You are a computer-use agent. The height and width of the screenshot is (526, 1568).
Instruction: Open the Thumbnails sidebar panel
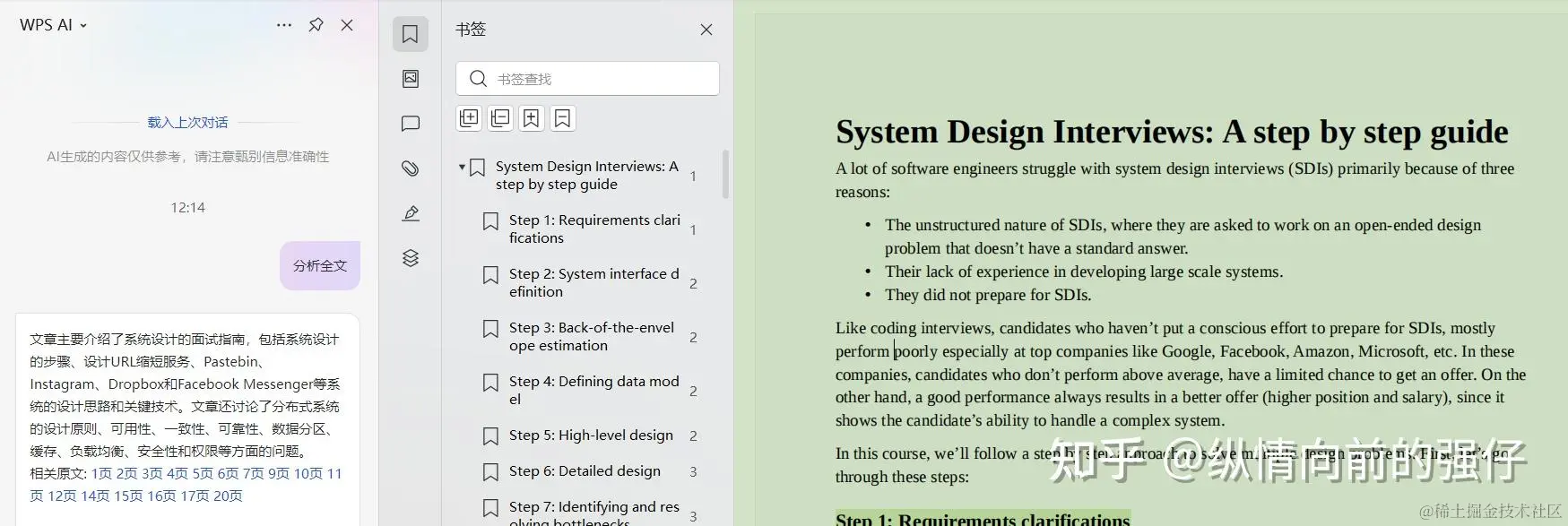click(411, 79)
